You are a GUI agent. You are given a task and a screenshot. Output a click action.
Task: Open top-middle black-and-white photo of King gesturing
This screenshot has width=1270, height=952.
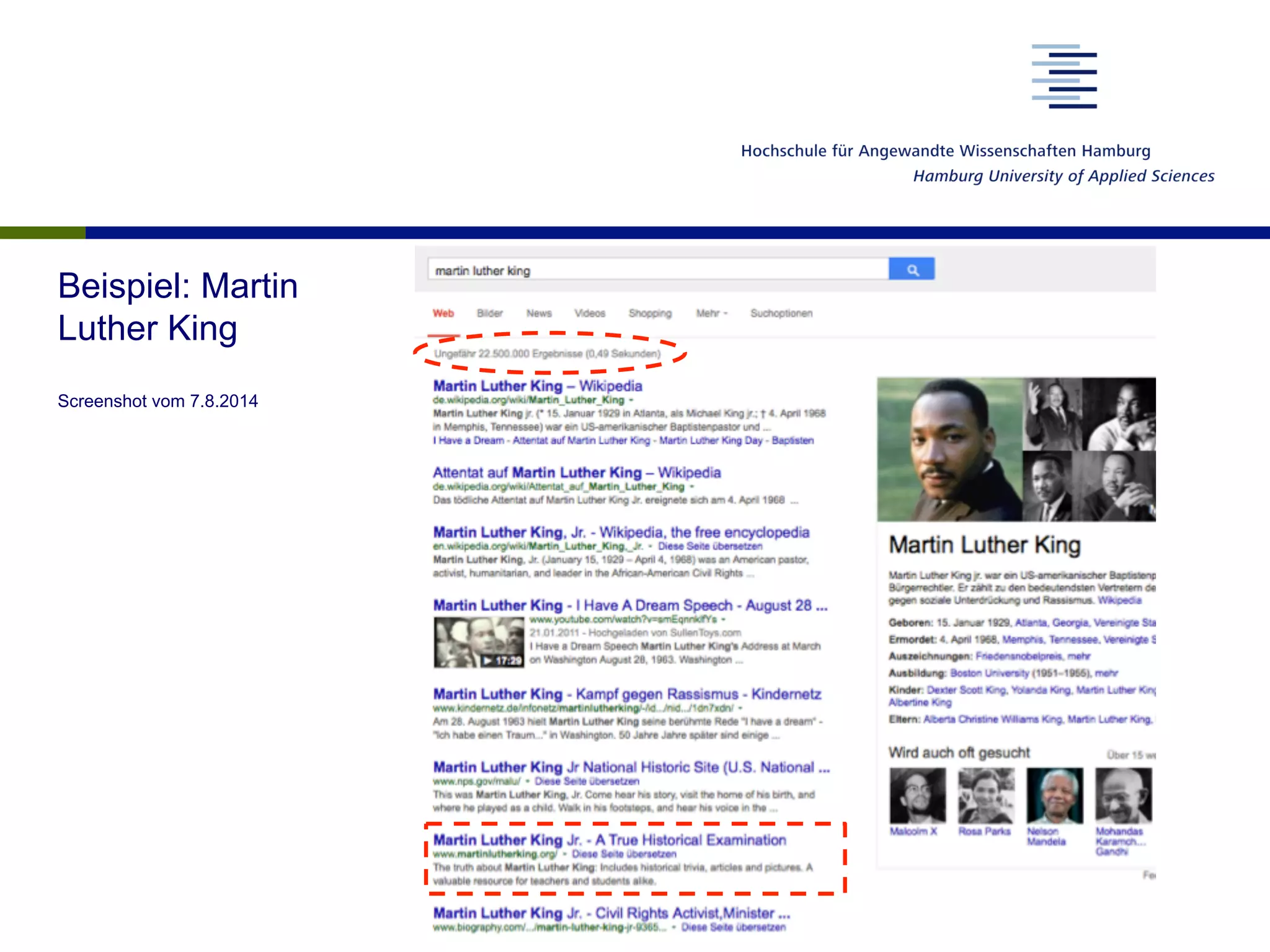pos(1052,414)
